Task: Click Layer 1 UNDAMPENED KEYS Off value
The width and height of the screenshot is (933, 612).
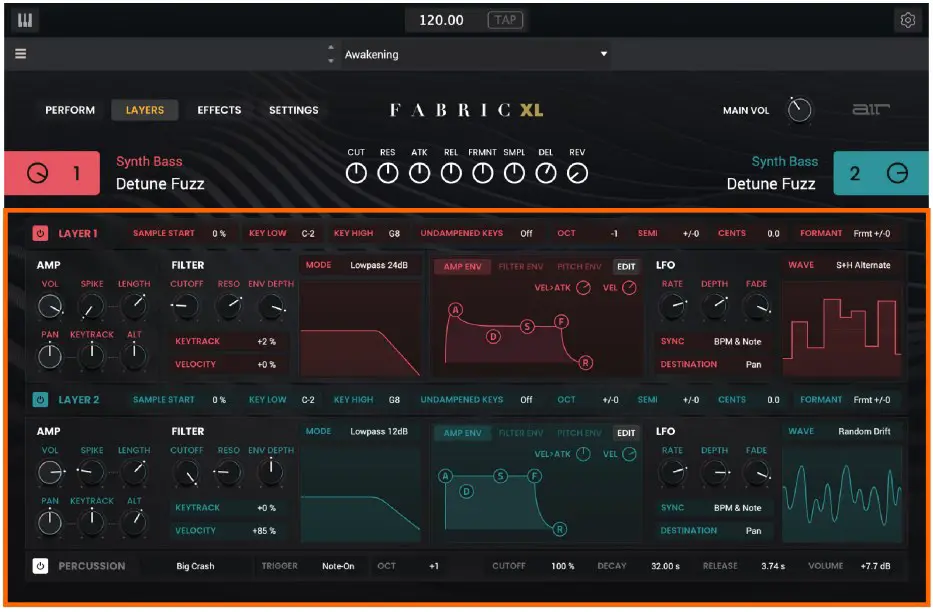Action: (x=526, y=234)
